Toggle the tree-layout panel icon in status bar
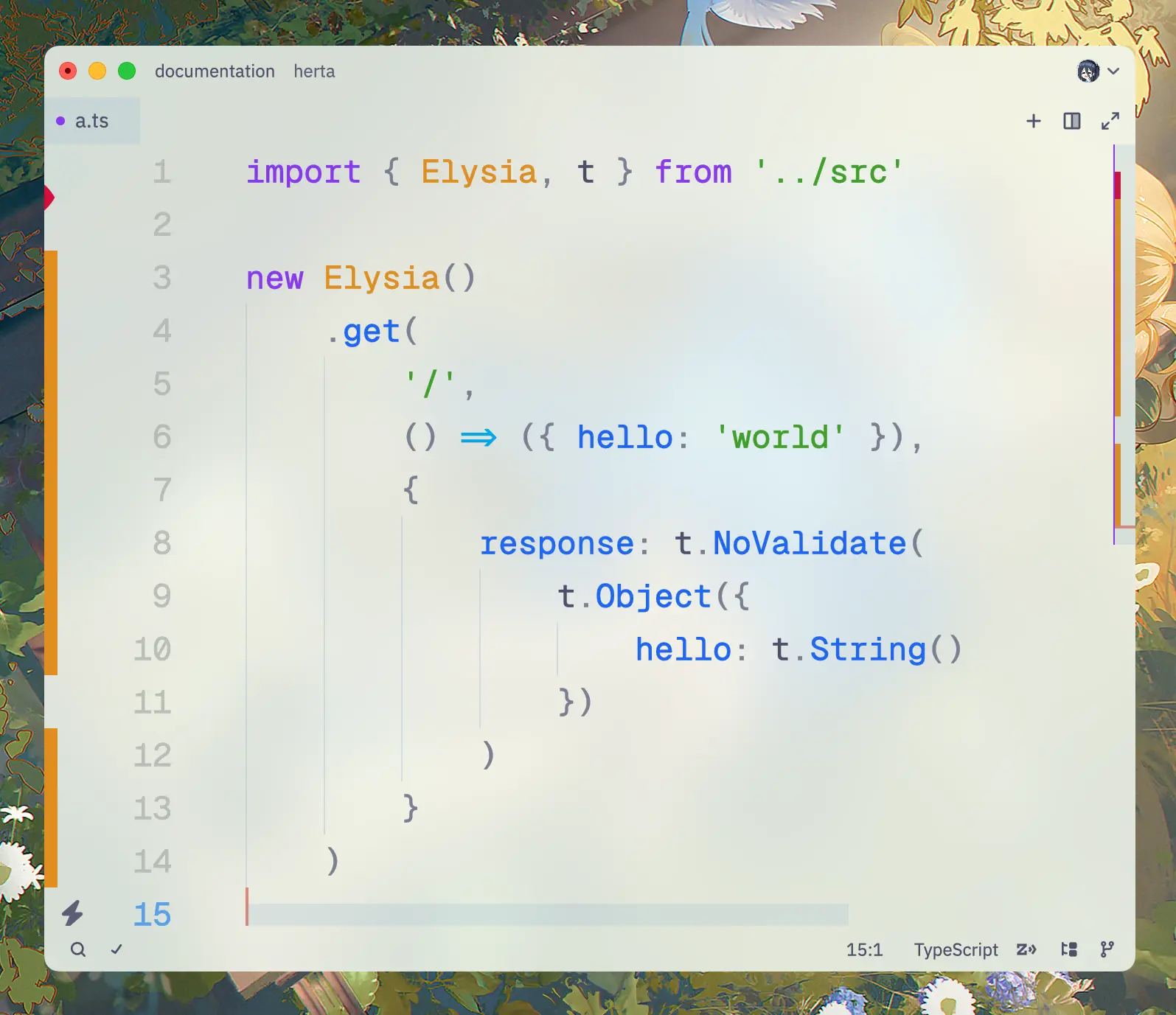 [1069, 949]
